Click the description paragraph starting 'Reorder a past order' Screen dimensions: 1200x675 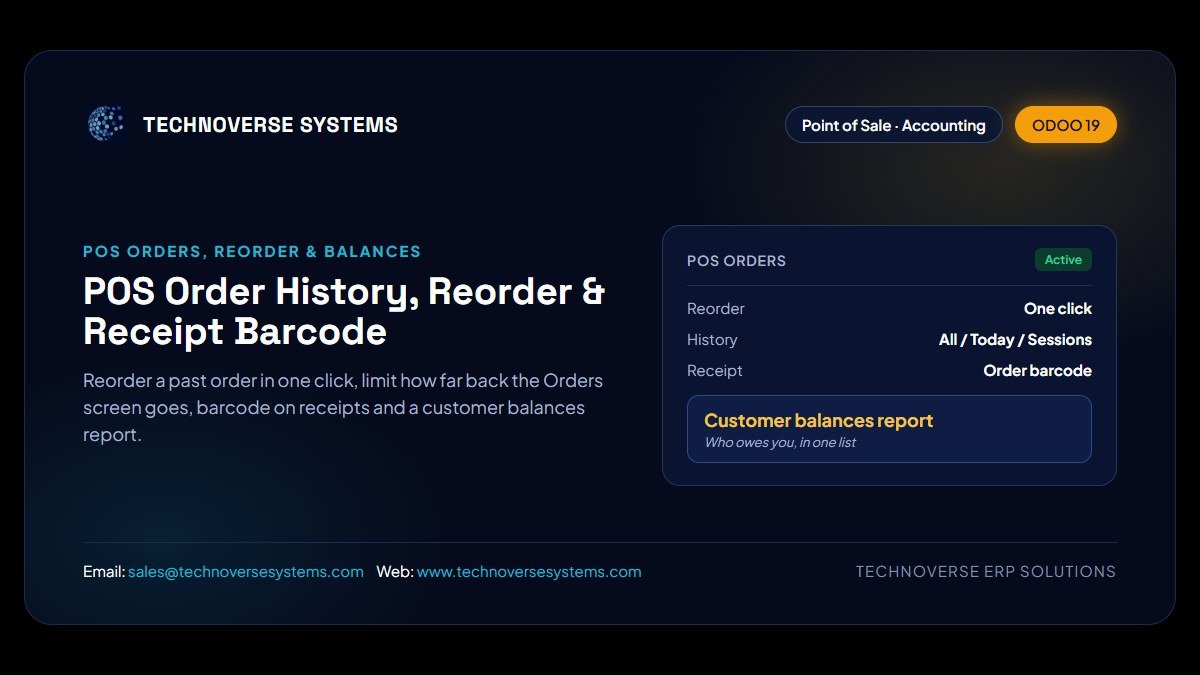[343, 408]
